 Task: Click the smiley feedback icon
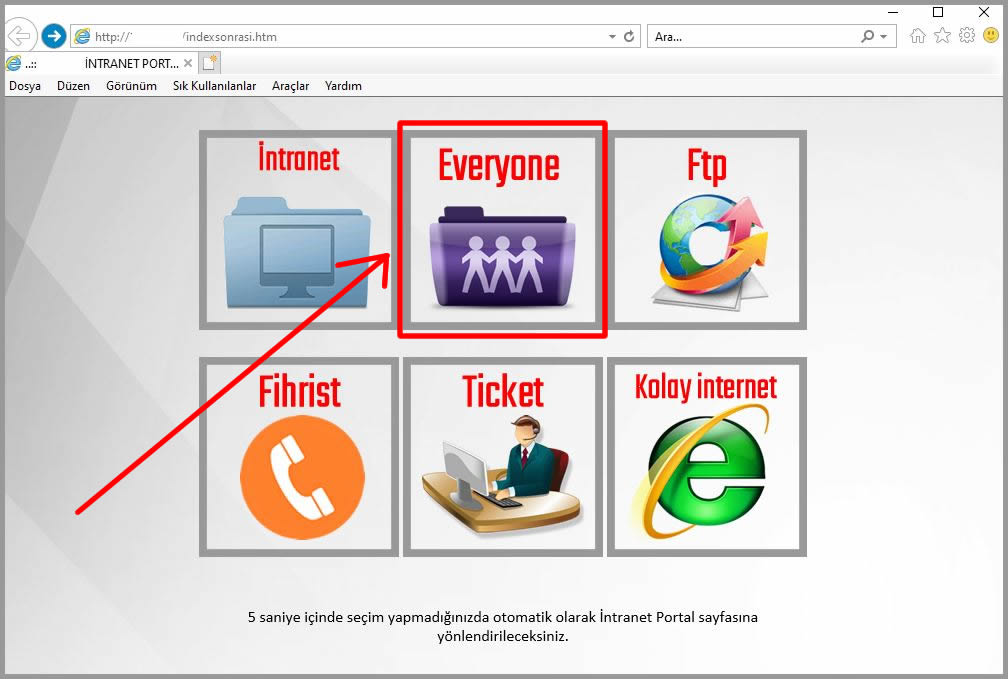[991, 36]
